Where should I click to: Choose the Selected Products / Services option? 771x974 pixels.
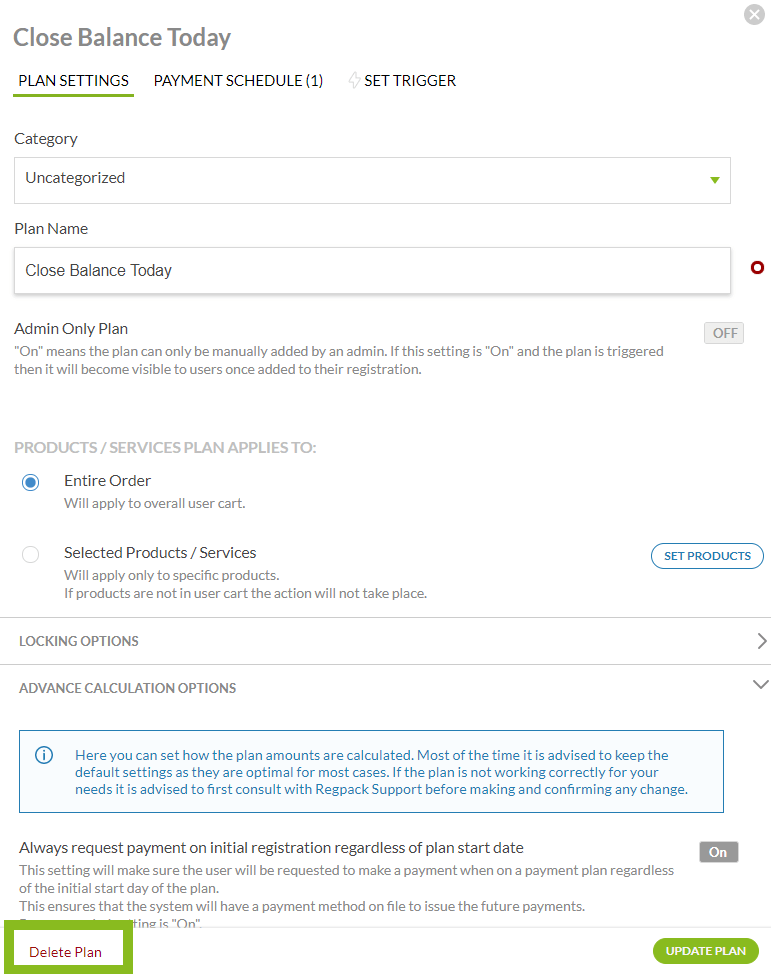[31, 554]
